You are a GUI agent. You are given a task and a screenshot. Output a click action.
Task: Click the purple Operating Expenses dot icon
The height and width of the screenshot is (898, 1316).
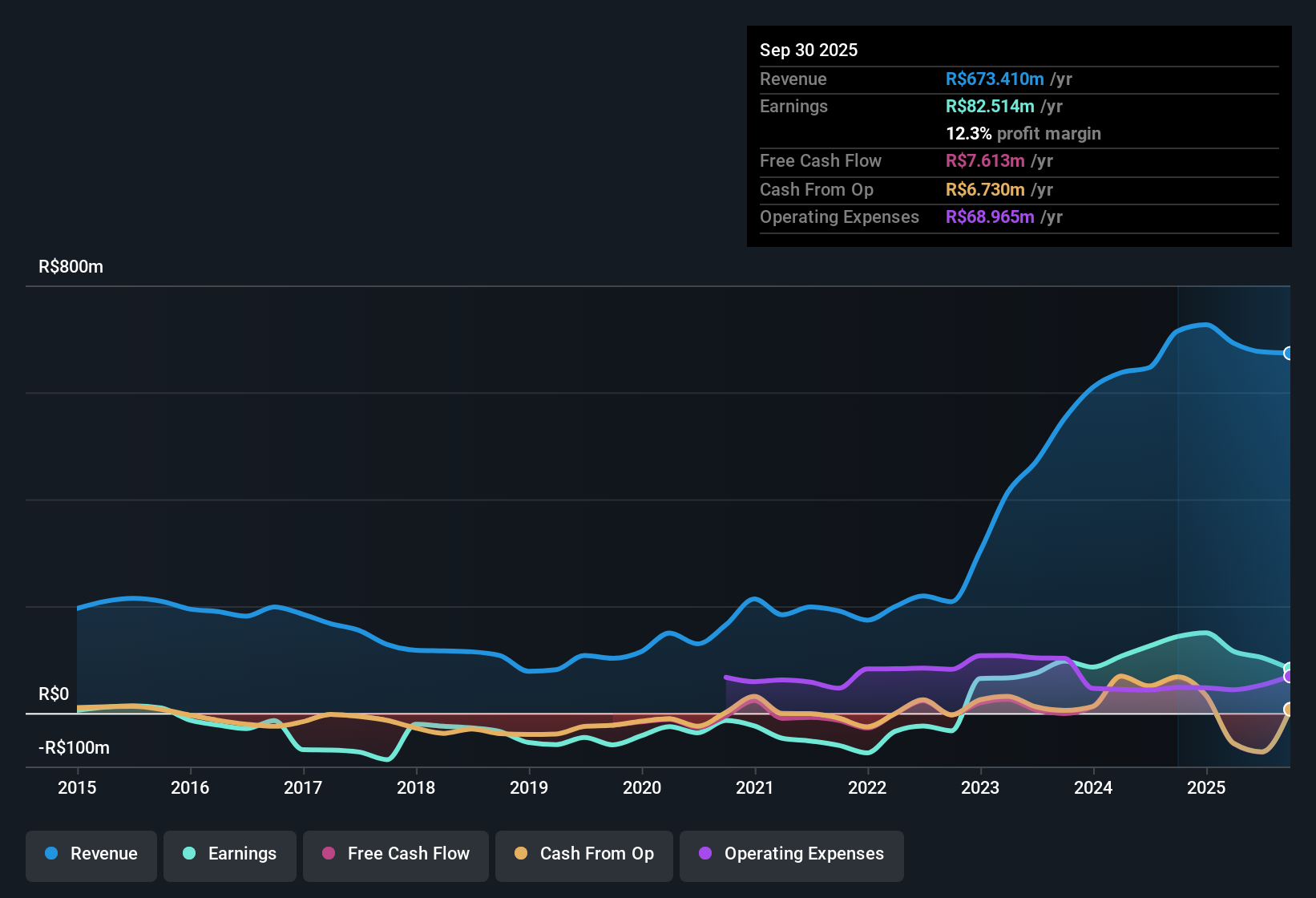(x=705, y=854)
